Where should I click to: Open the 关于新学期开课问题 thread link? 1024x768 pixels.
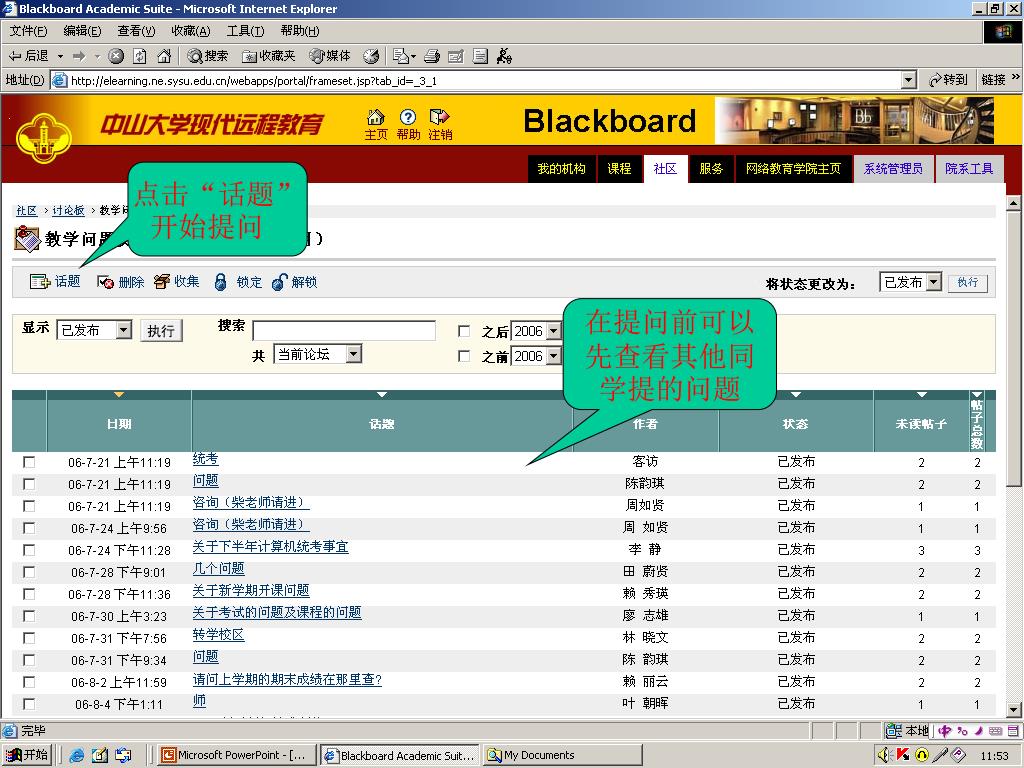pyautogui.click(x=251, y=590)
